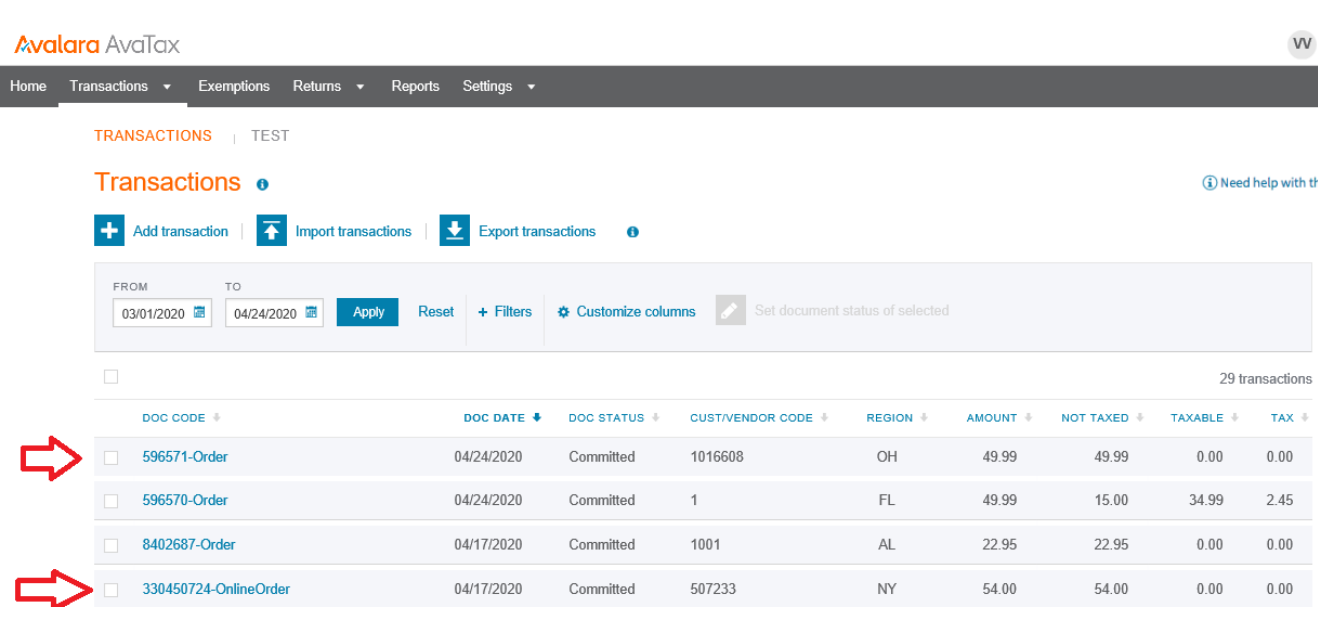
Task: Sort by the DOC DATE column arrow
Action: tap(537, 417)
